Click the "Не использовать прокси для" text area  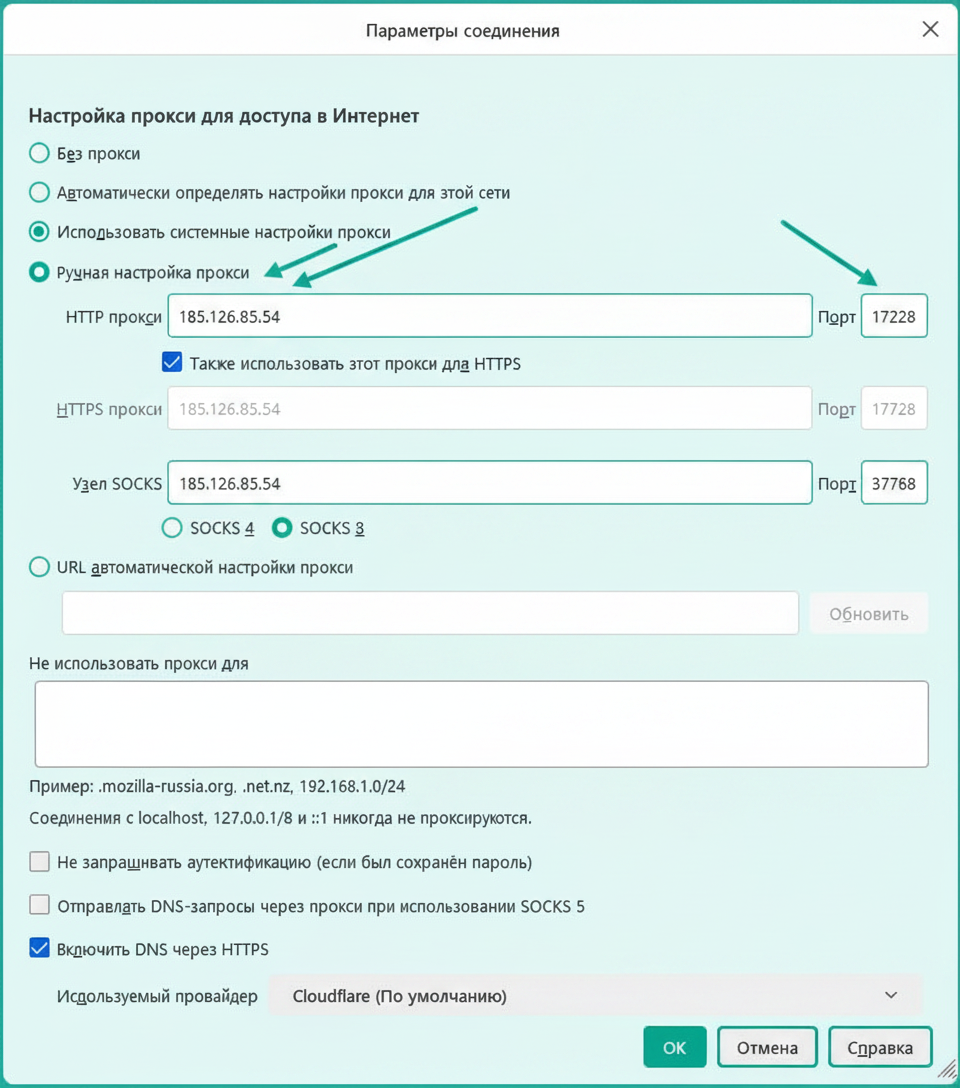(x=481, y=724)
